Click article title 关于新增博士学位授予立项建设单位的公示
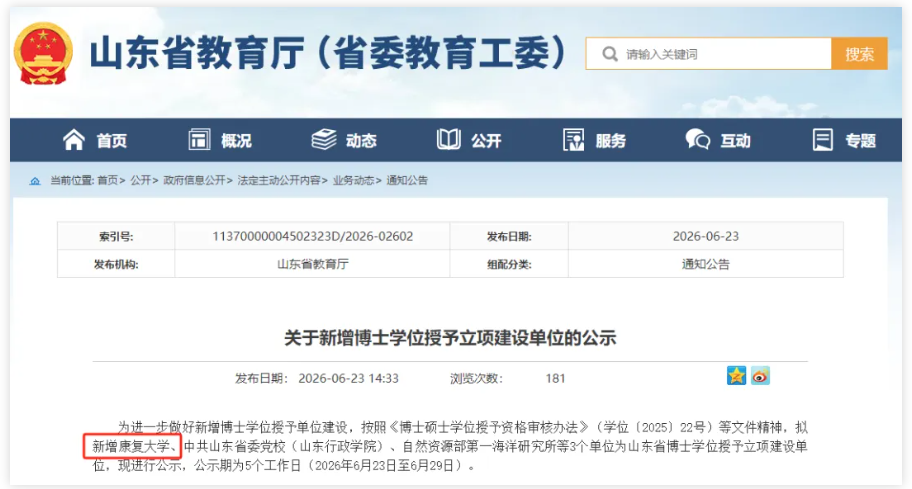This screenshot has height=489, width=912. [450, 338]
